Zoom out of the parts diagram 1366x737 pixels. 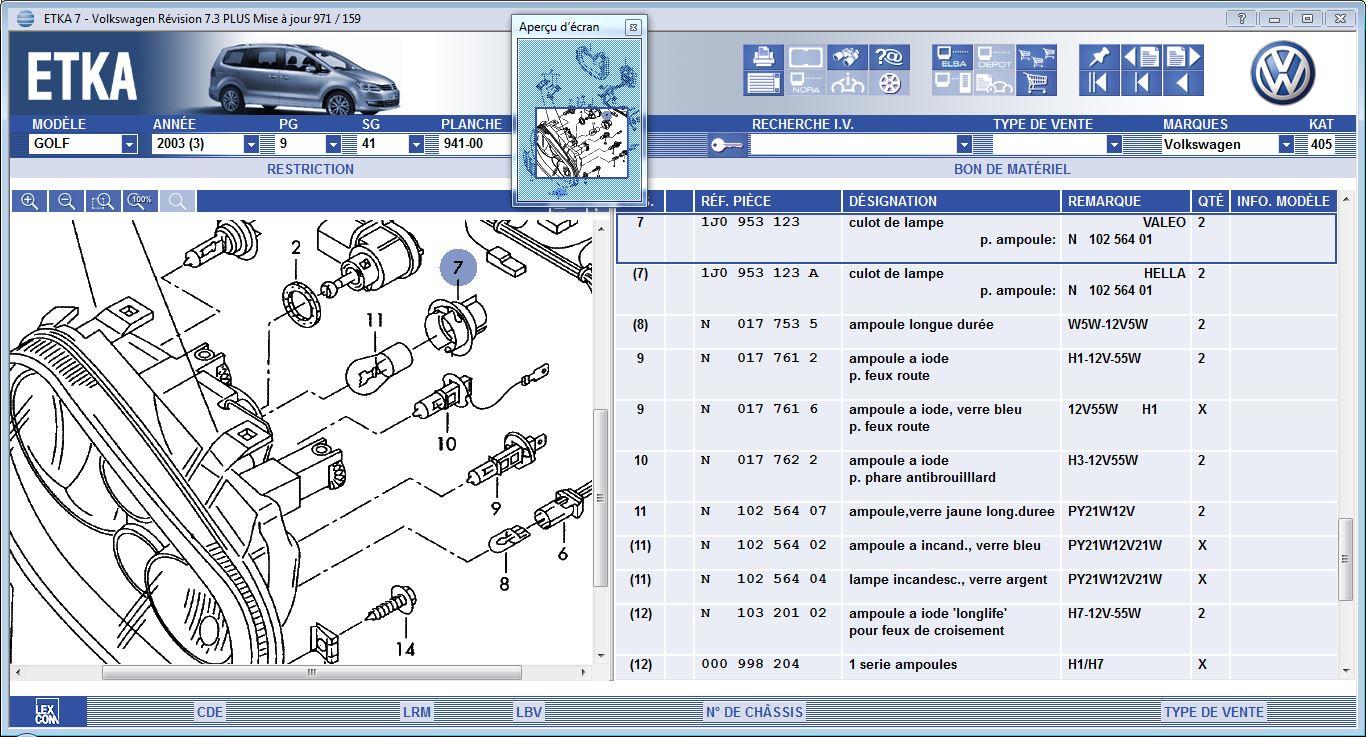66,201
